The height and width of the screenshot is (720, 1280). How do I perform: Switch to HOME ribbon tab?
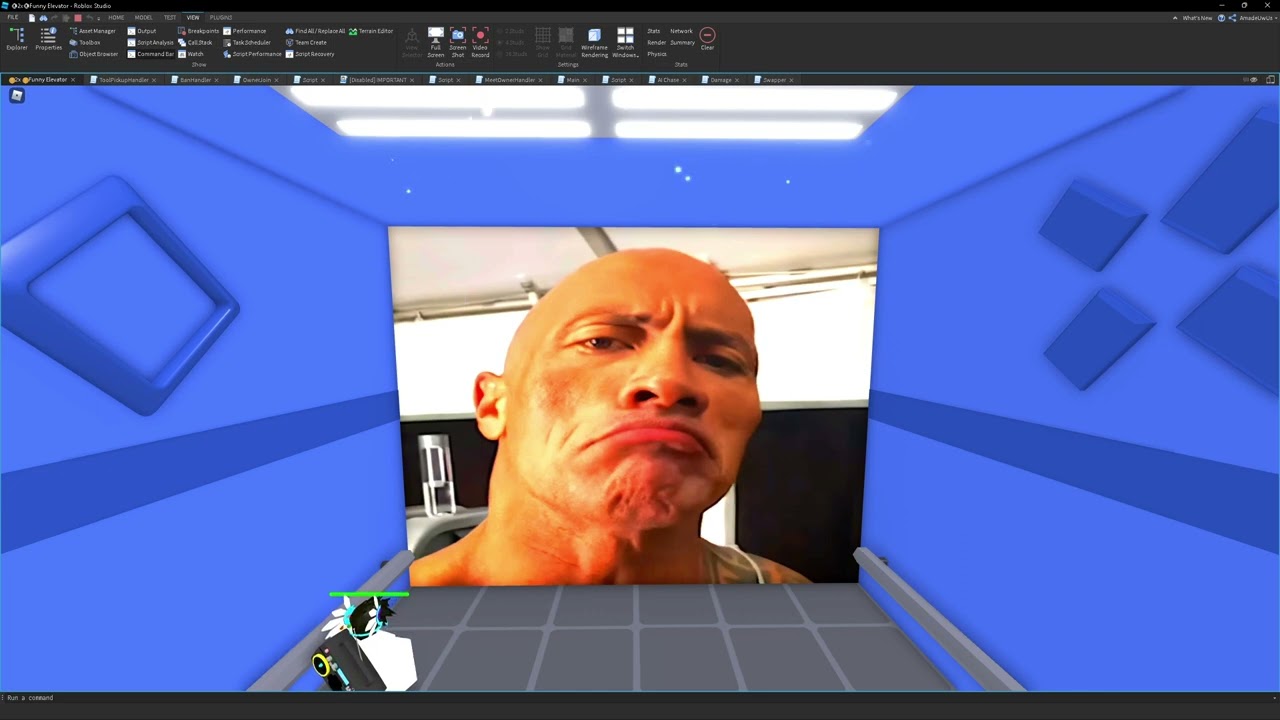(x=116, y=17)
